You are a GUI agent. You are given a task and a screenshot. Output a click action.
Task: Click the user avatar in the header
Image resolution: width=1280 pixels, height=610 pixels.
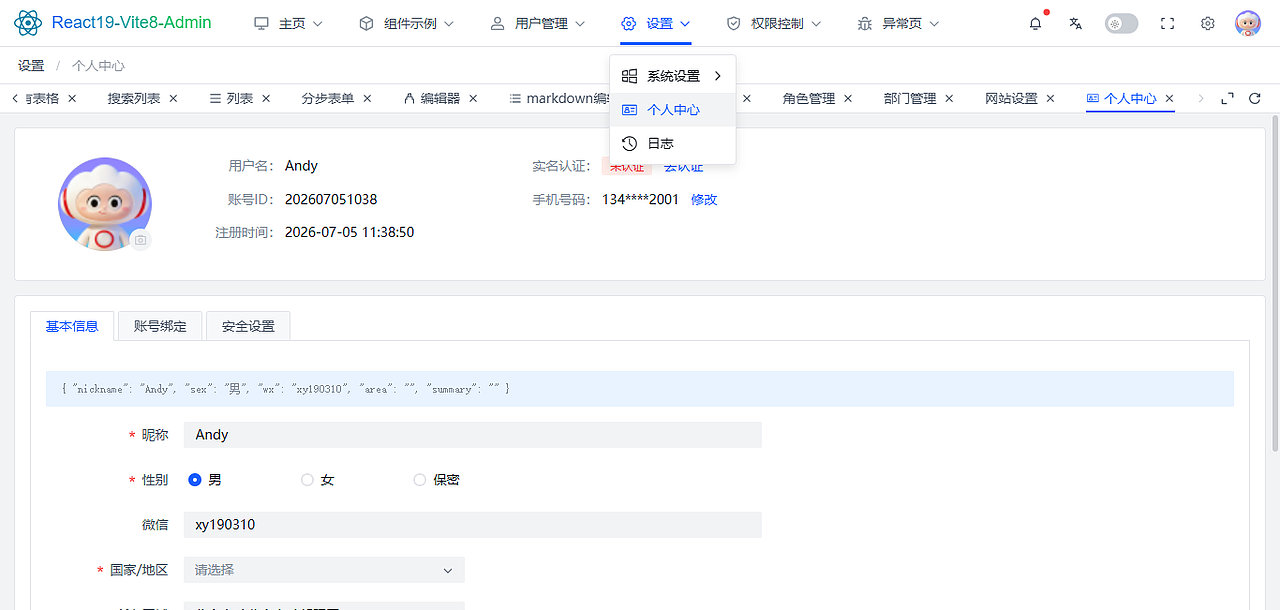coord(1247,23)
